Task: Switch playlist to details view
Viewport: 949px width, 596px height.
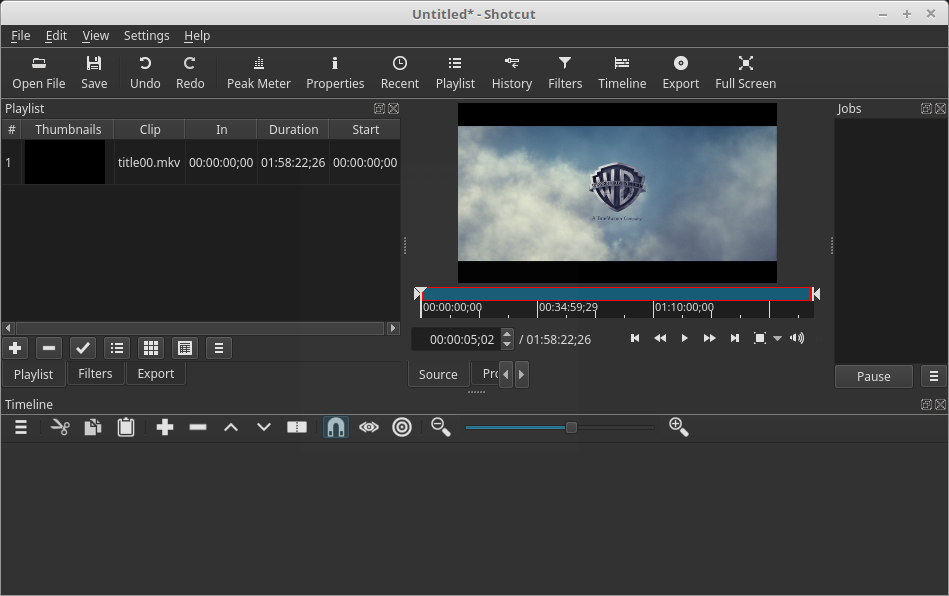Action: click(117, 348)
